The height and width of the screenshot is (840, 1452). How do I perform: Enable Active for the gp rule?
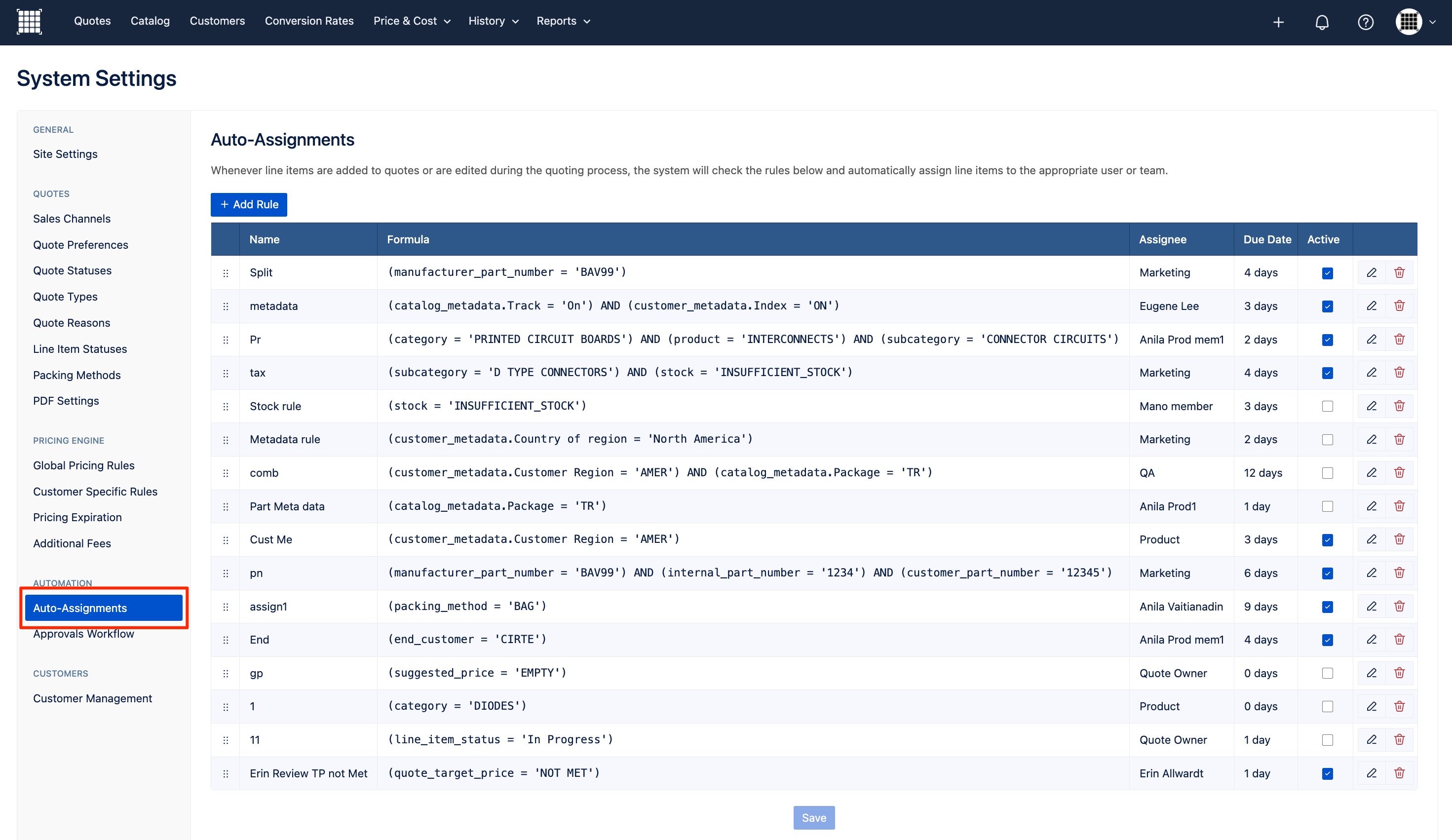click(x=1327, y=673)
